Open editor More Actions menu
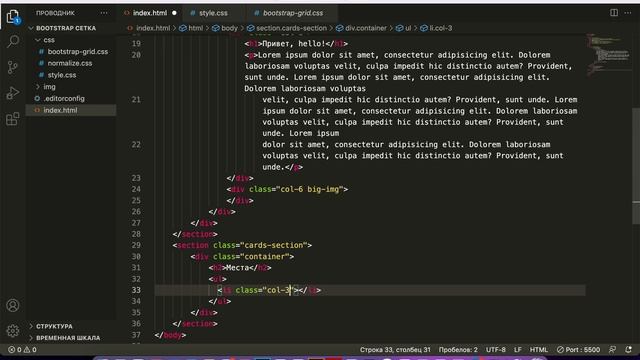 (x=628, y=13)
